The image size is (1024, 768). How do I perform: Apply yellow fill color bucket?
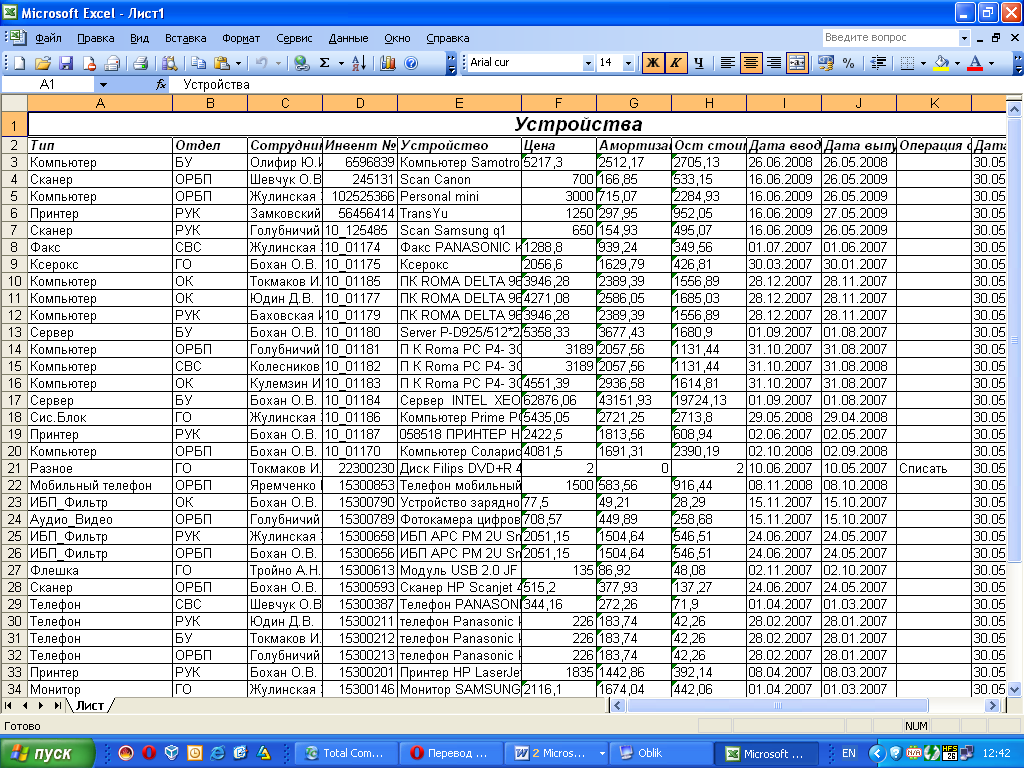941,63
